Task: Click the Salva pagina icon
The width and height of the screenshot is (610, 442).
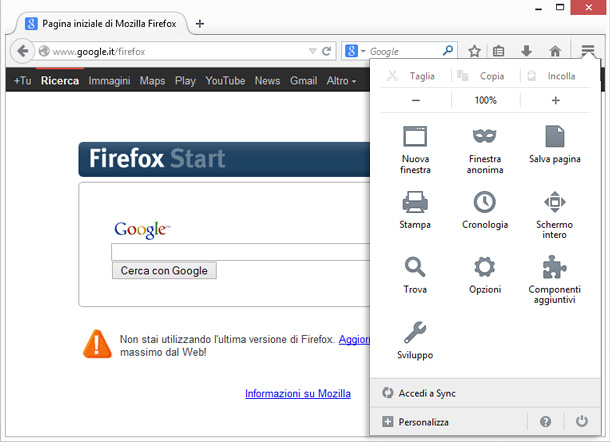Action: pos(554,136)
